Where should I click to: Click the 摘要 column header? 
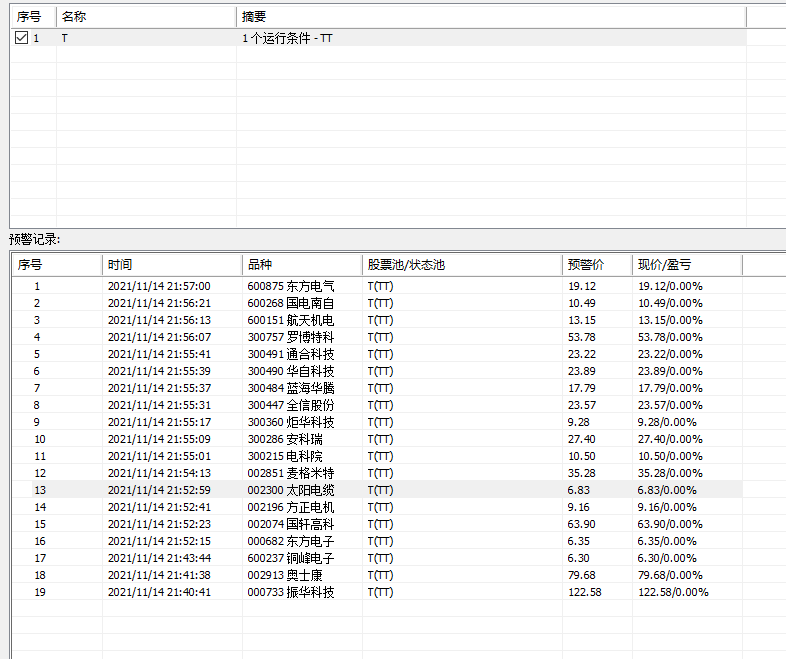491,17
